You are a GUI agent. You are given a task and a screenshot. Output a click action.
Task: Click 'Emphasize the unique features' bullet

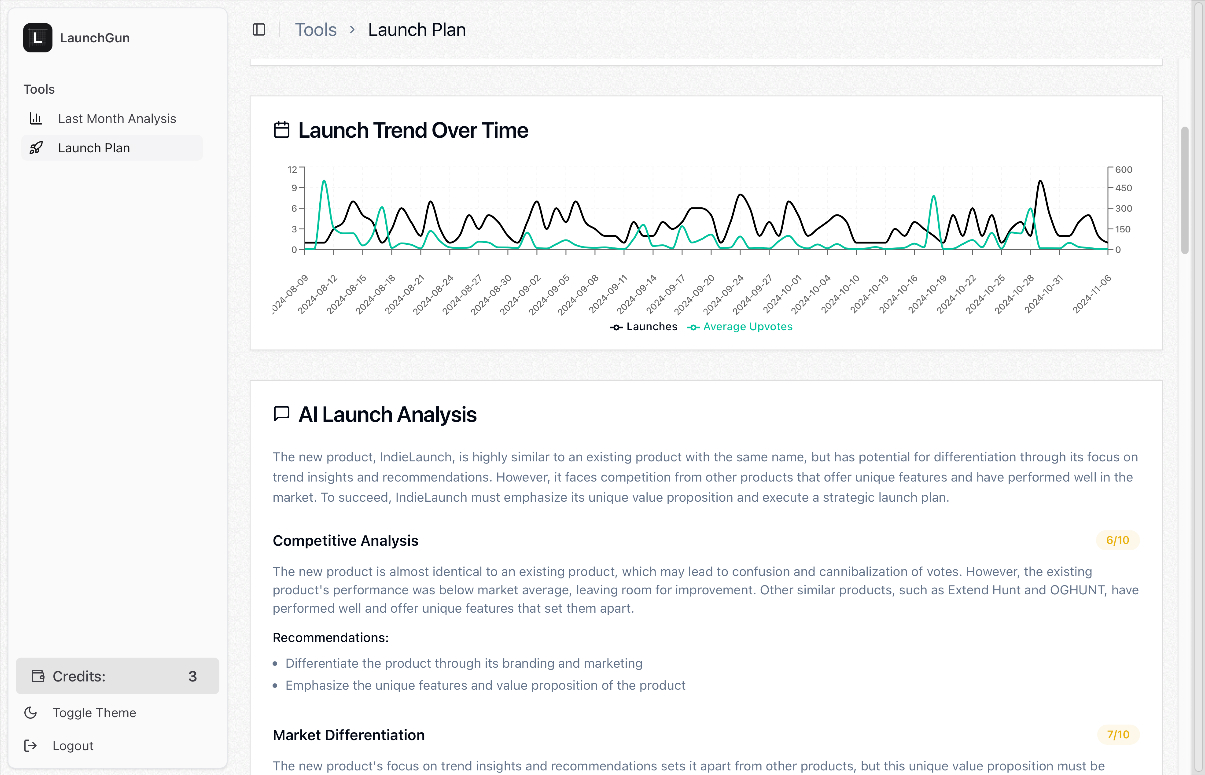(486, 686)
